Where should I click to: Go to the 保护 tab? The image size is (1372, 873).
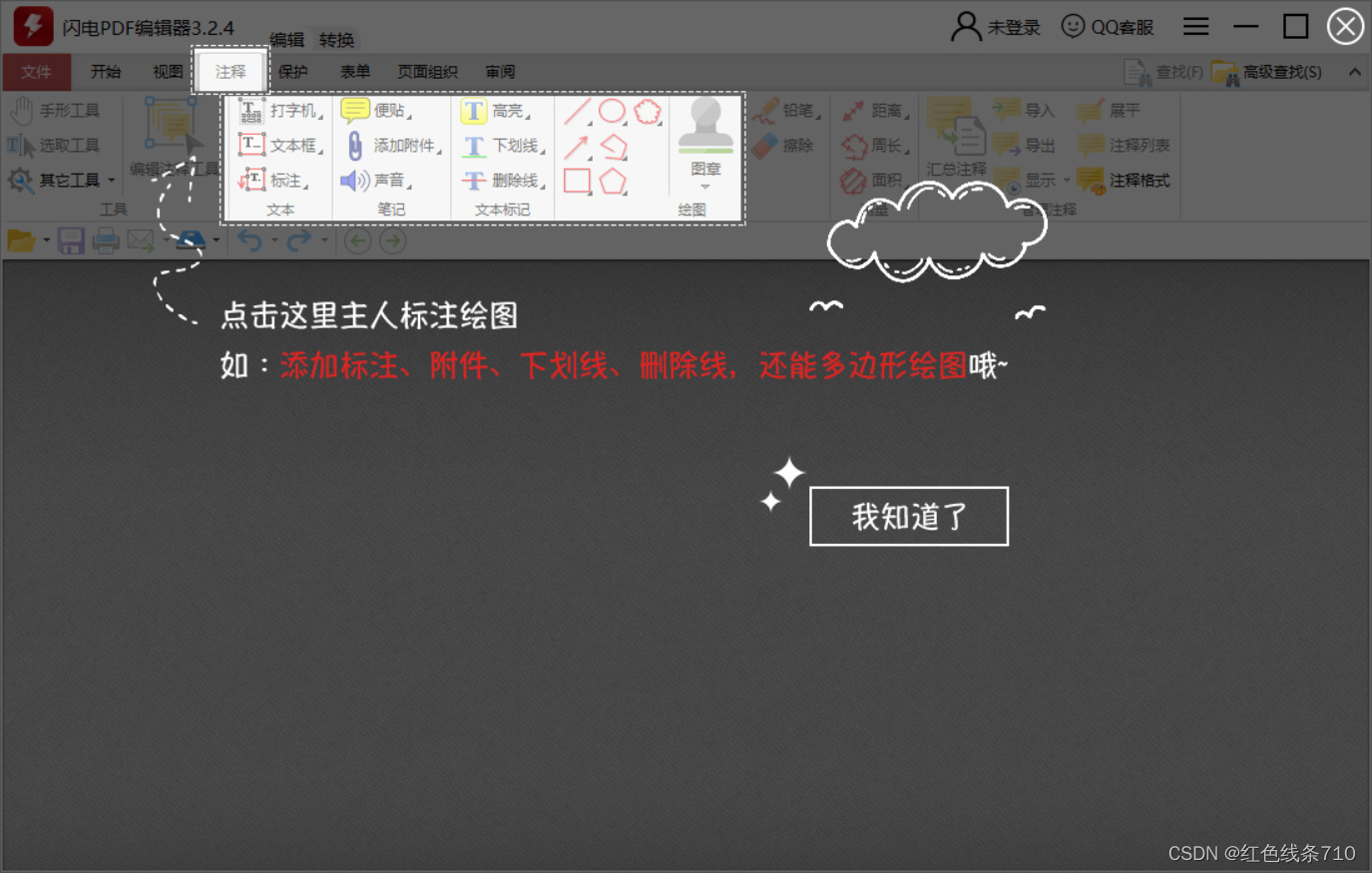[x=292, y=72]
